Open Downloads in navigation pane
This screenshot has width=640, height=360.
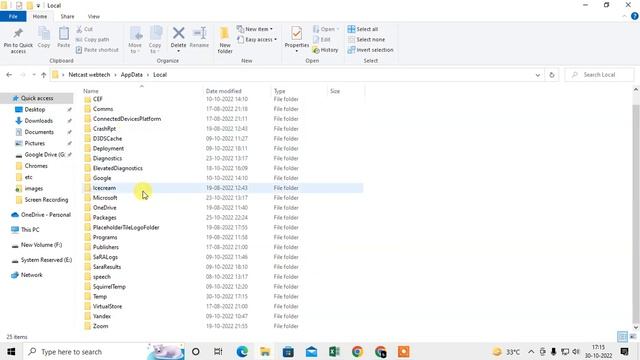pos(38,121)
